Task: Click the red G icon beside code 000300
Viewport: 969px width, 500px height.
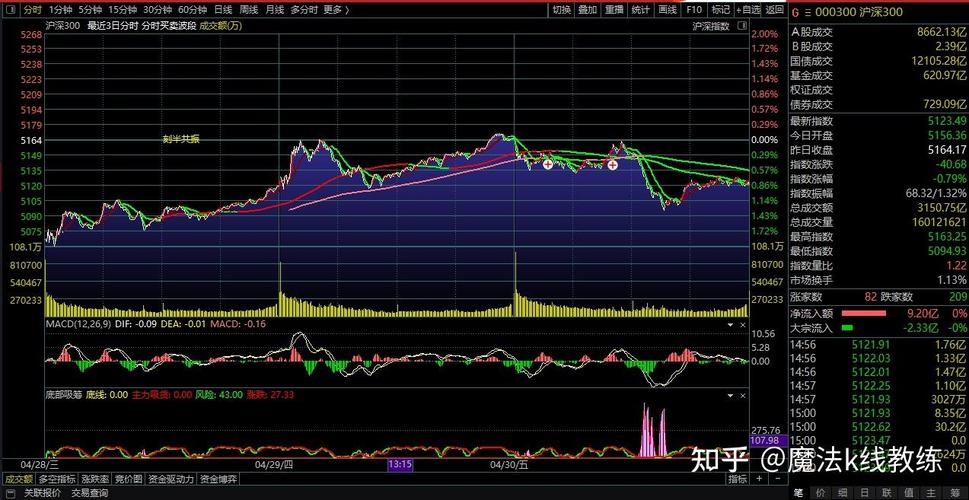Action: tap(797, 12)
